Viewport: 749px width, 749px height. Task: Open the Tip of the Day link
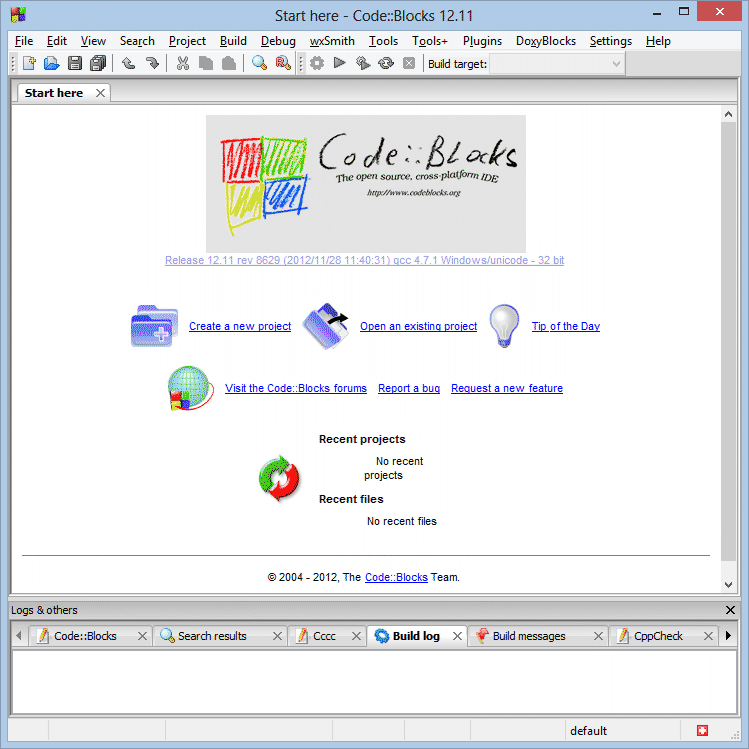point(565,326)
